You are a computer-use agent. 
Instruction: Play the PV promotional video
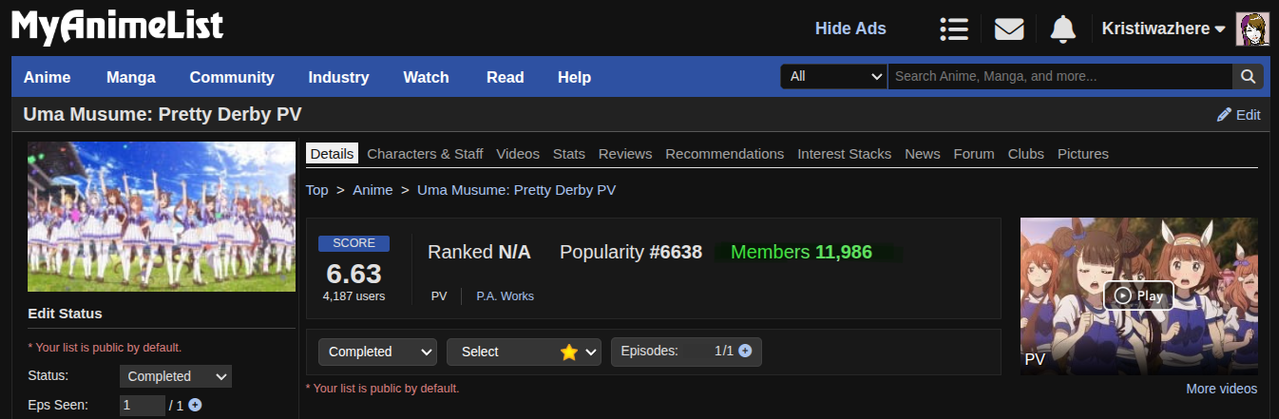[1139, 296]
